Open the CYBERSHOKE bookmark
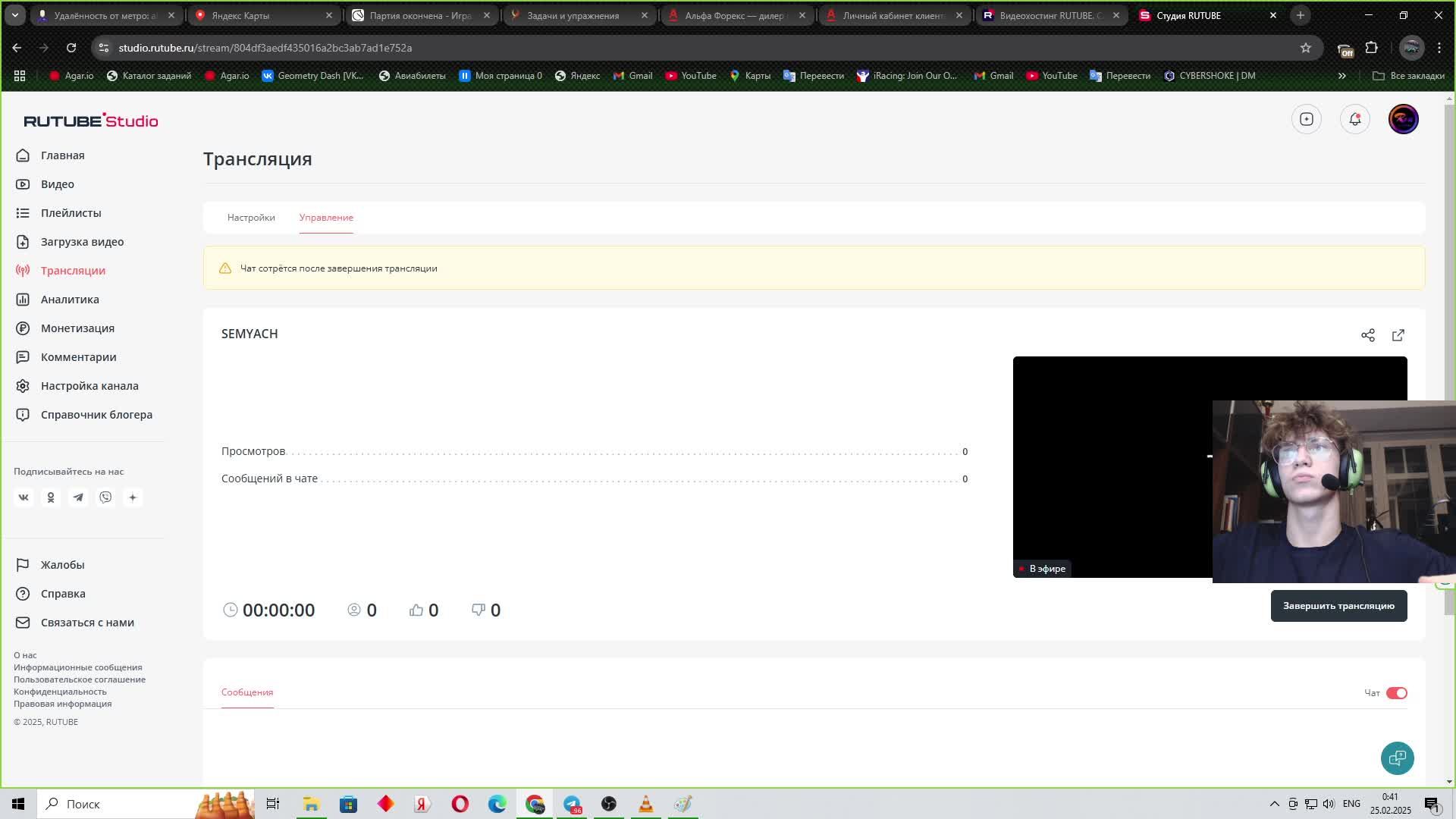1456x819 pixels. tap(1210, 76)
